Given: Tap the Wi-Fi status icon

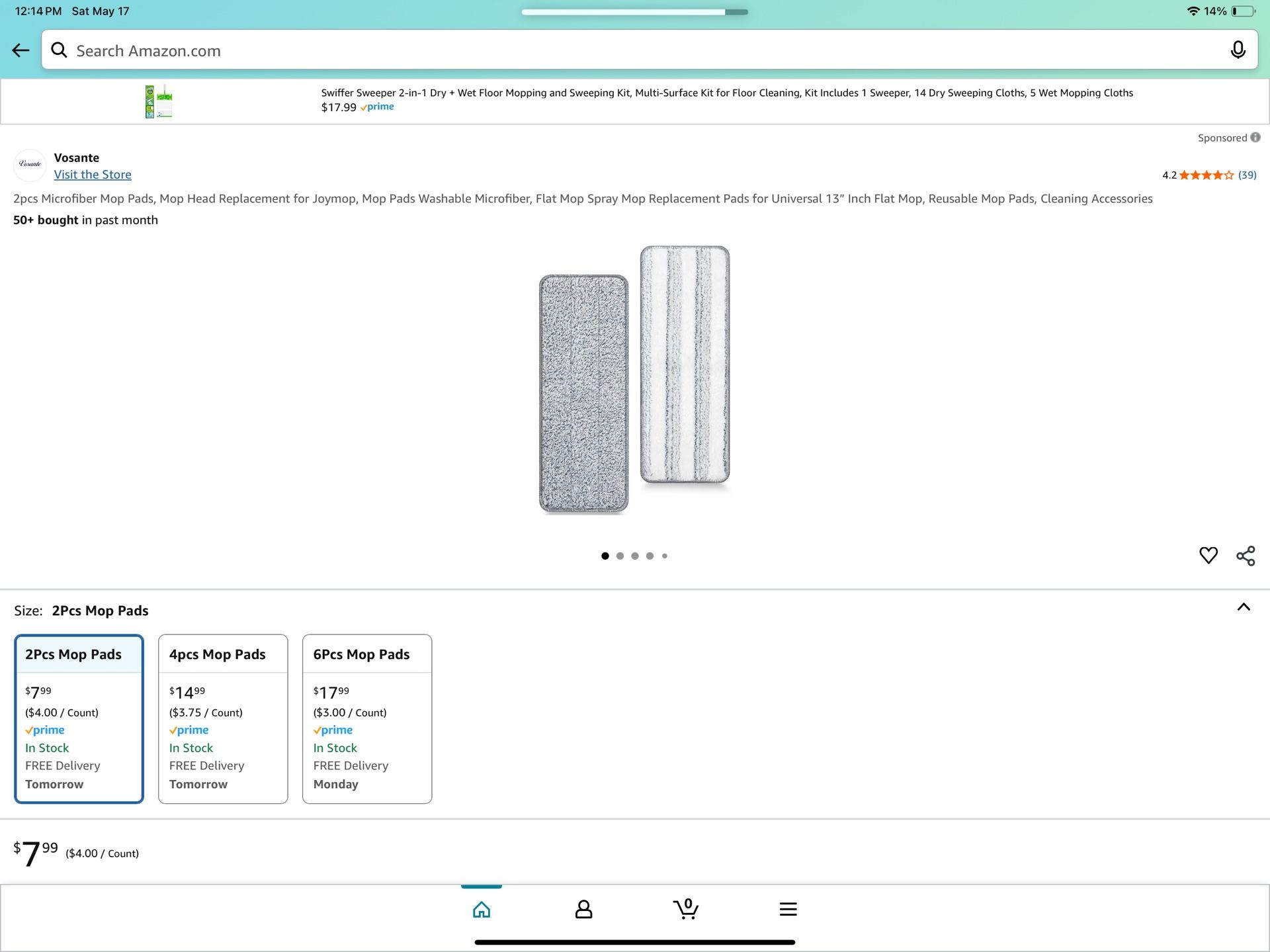Looking at the screenshot, I should [x=1193, y=11].
